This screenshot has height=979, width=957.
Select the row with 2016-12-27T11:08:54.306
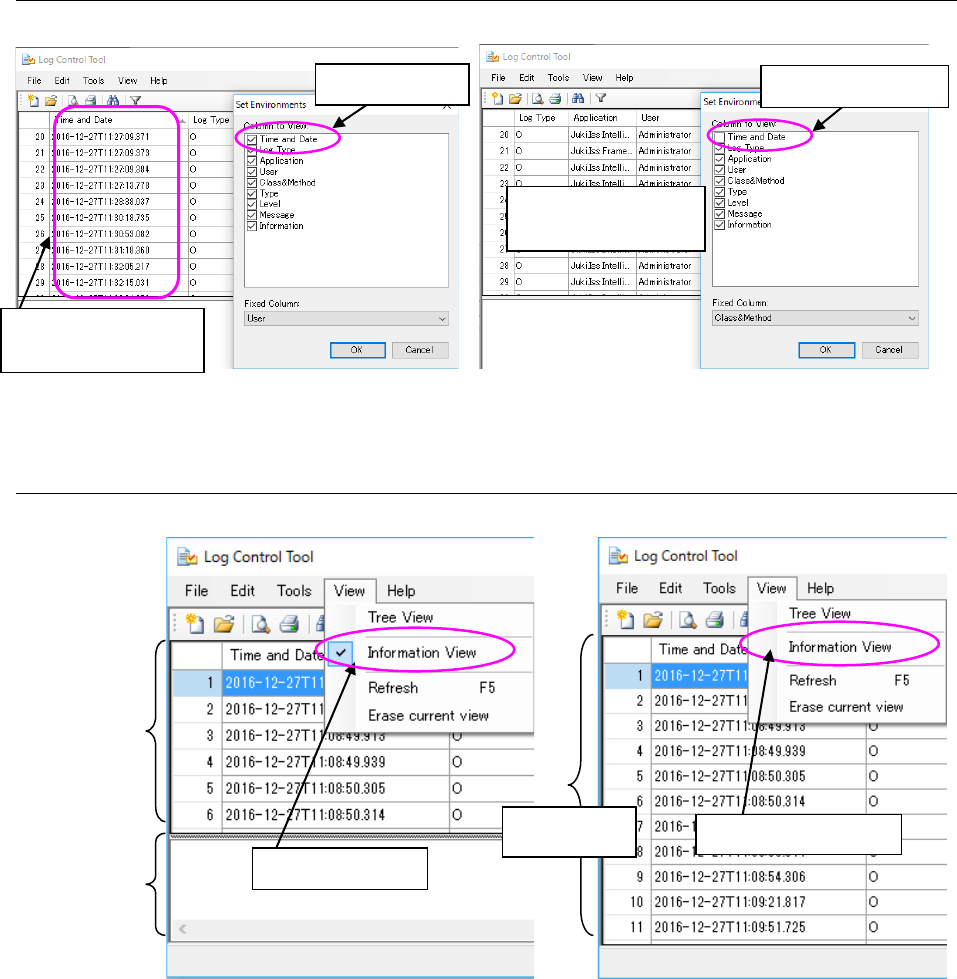click(x=775, y=877)
